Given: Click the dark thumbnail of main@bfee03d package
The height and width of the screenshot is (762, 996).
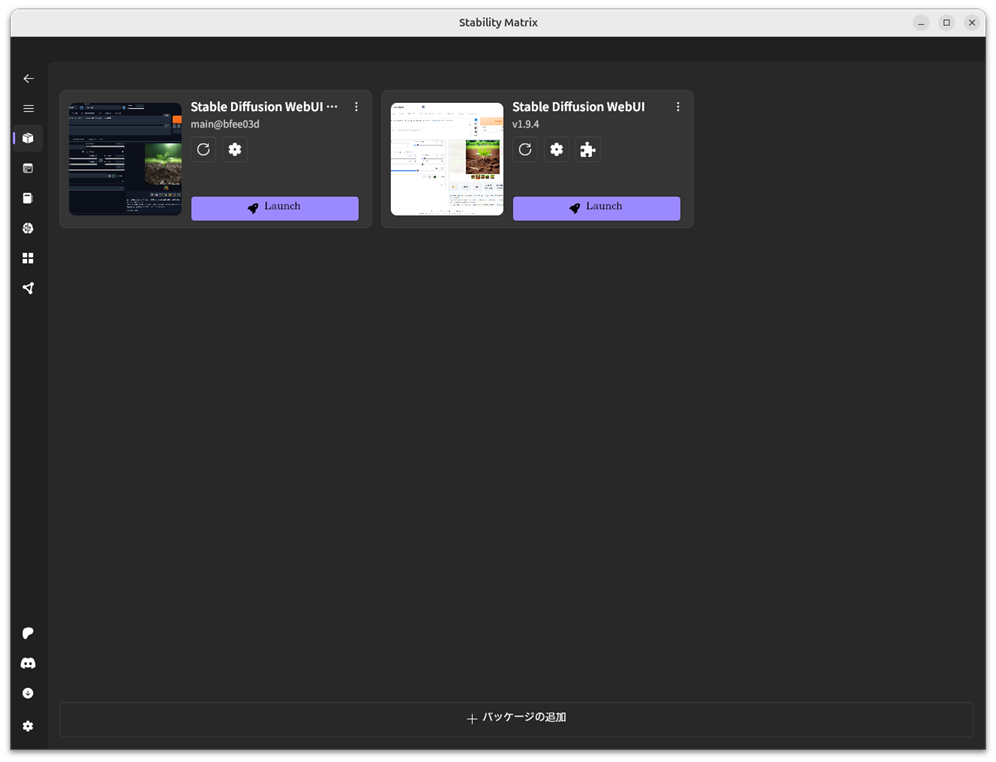Looking at the screenshot, I should [125, 159].
